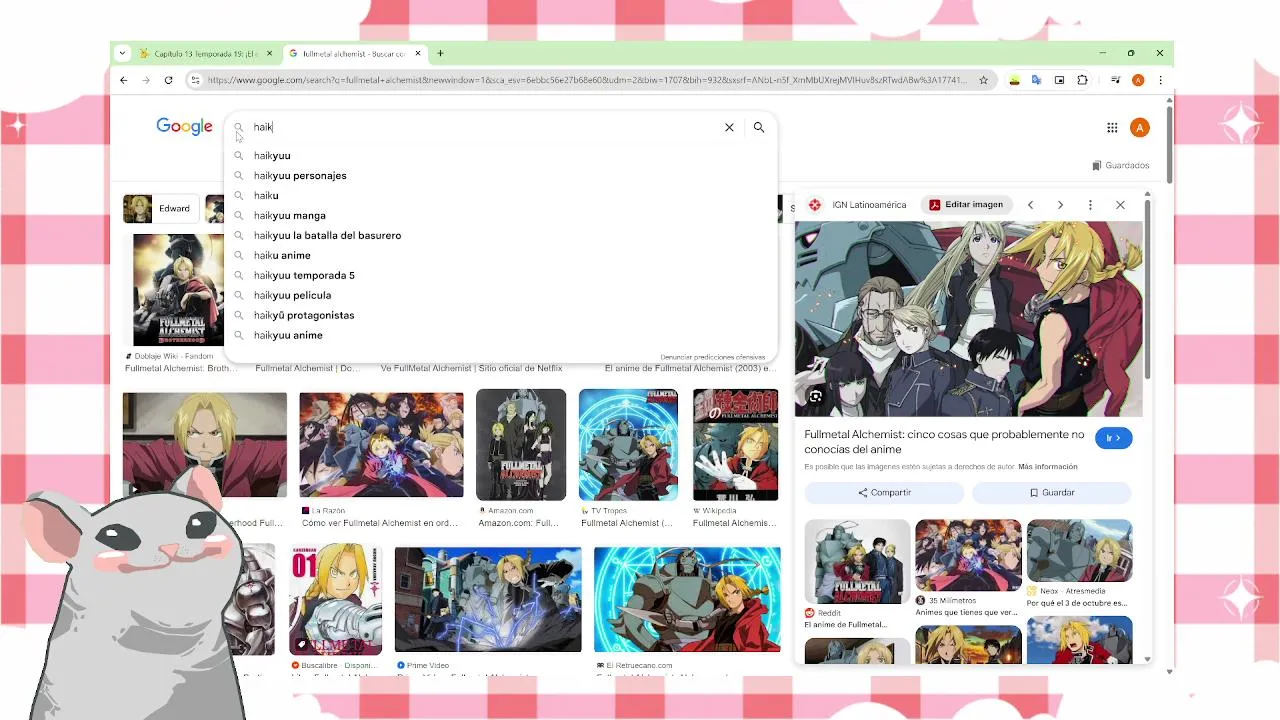Screen dimensions: 1280x720
Task: Select the Edward filter chip
Action: pyautogui.click(x=161, y=208)
